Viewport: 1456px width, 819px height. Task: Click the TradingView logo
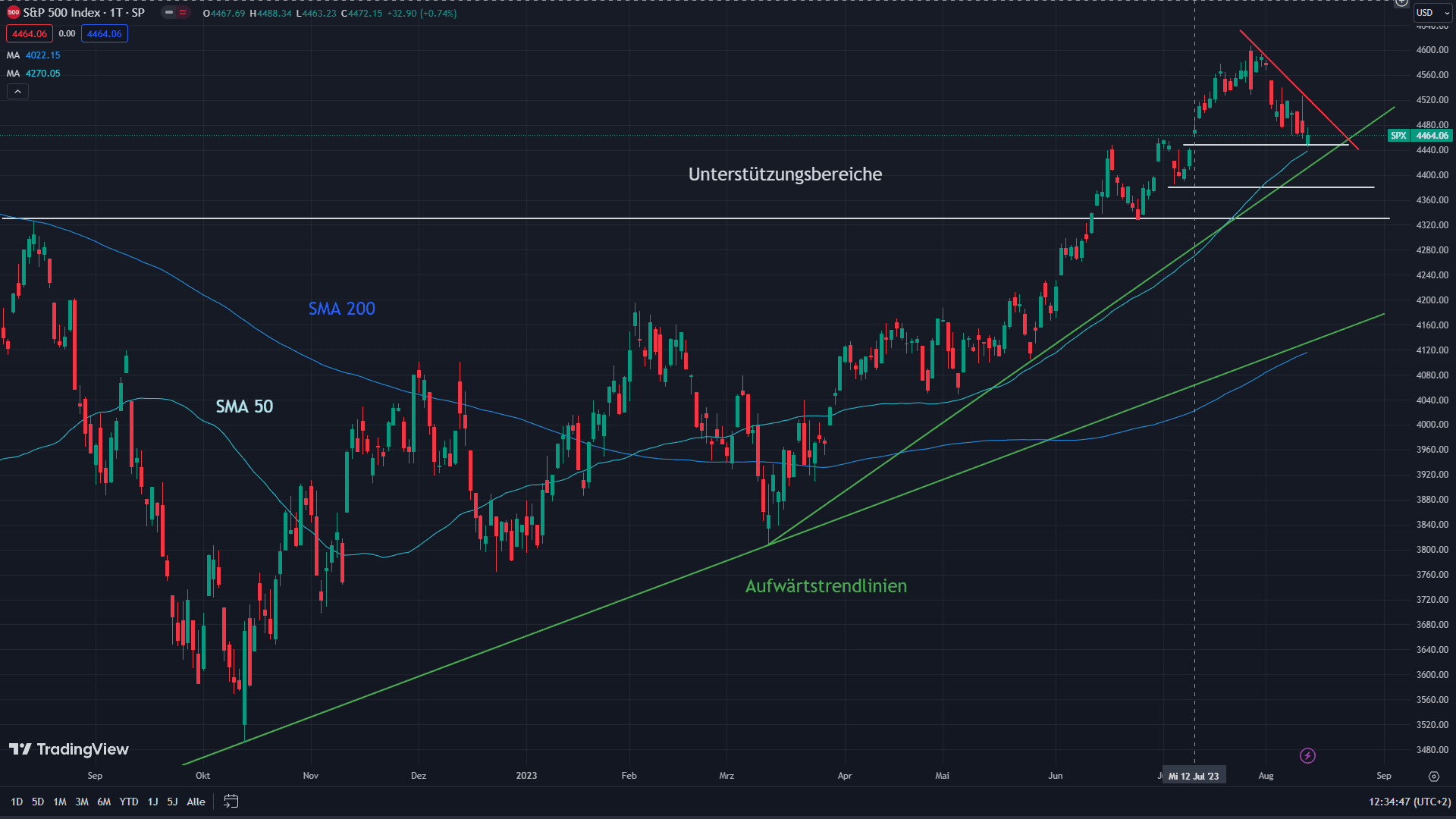pos(69,749)
